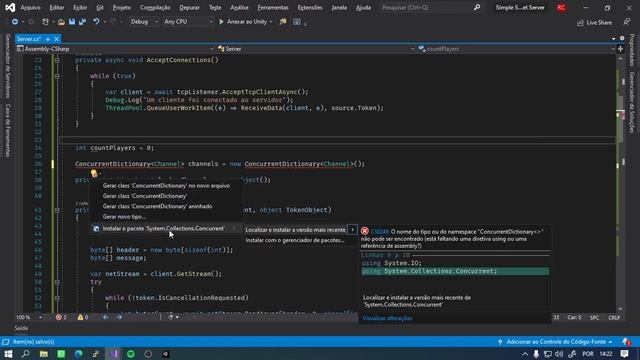The height and width of the screenshot is (360, 640).
Task: Undo the last edit with the undo arrow
Action: [x=96, y=22]
